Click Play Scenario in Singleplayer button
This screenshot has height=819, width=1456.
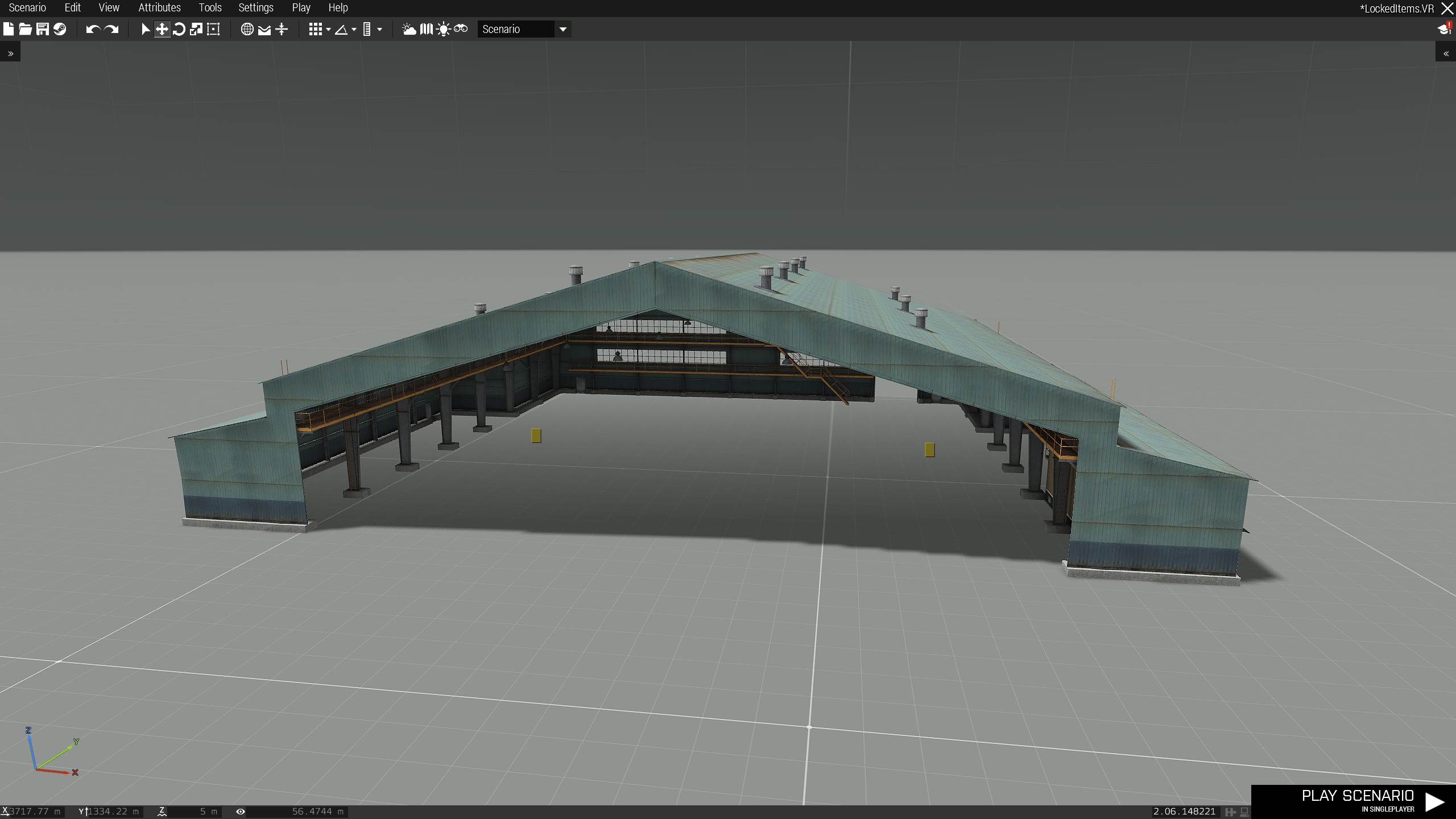click(x=1354, y=802)
